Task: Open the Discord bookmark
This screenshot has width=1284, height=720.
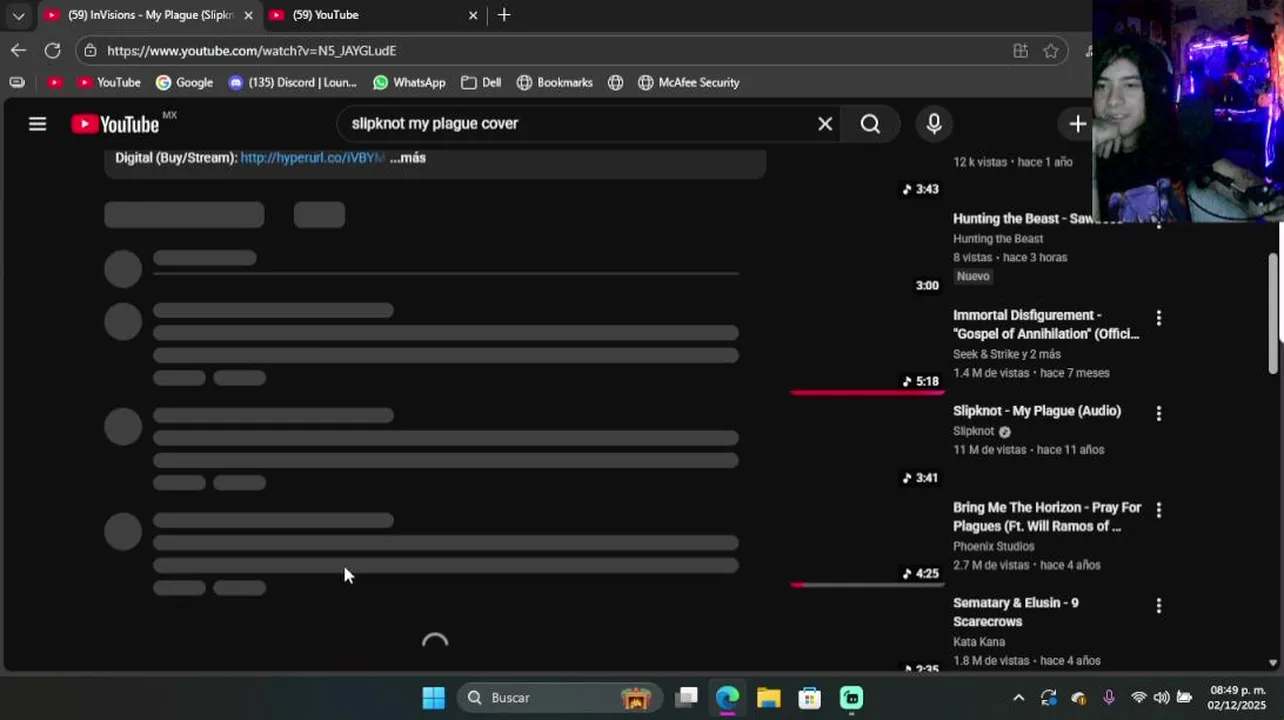Action: pos(293,82)
